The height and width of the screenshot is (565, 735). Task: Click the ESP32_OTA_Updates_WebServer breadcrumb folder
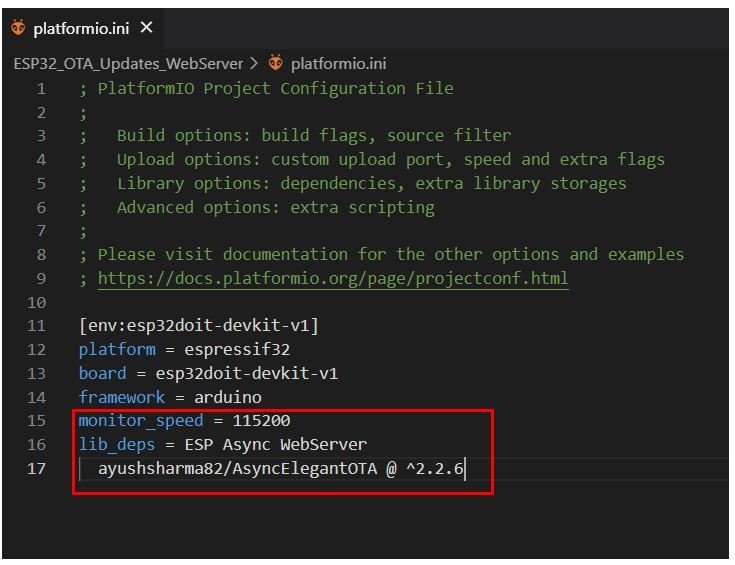pos(128,63)
